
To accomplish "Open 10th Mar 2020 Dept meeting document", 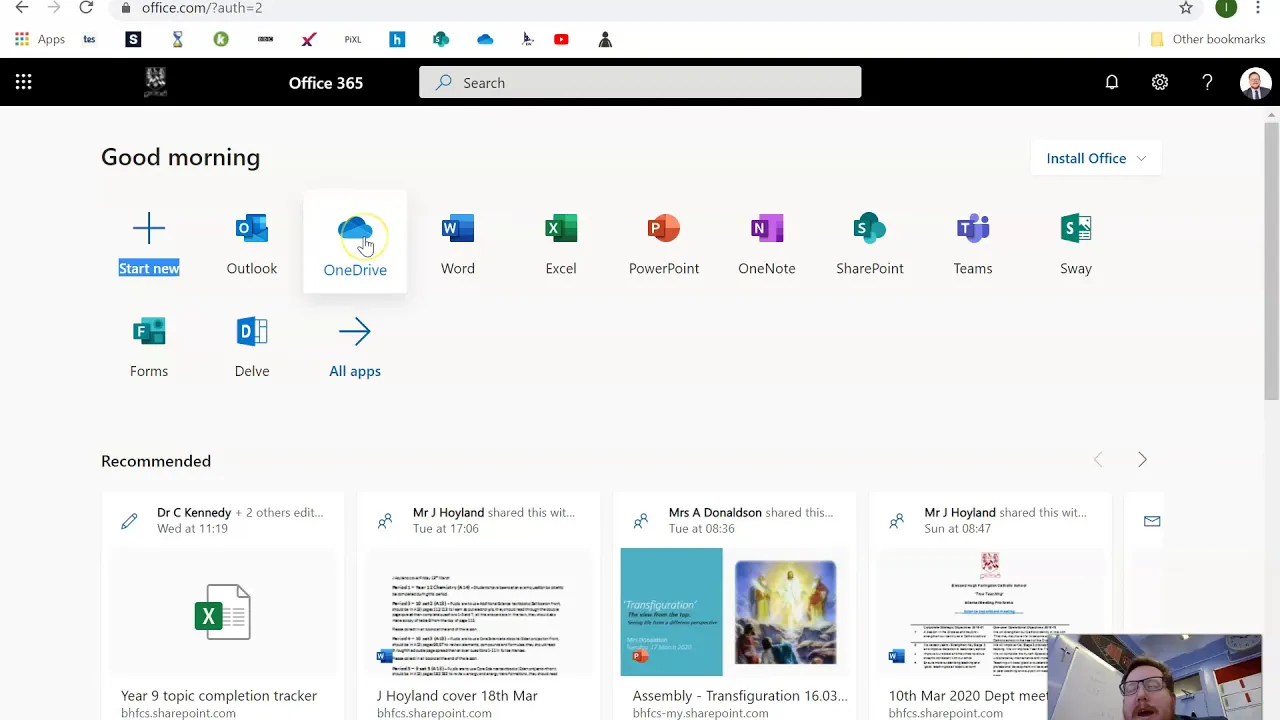I will coord(990,606).
